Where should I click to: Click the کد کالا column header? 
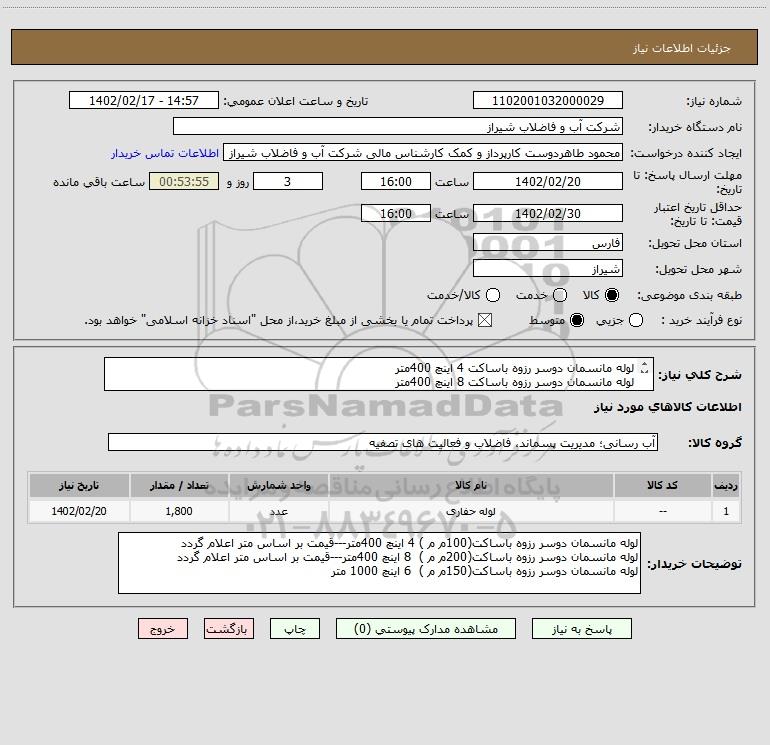click(x=662, y=486)
